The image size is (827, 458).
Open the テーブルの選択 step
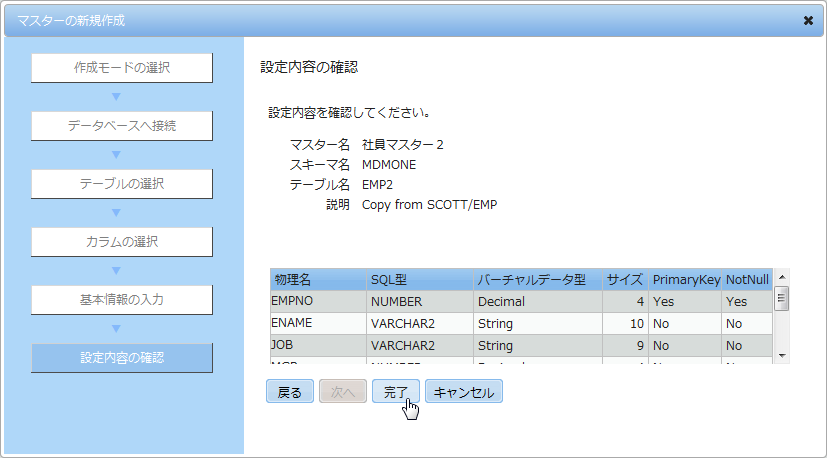(x=122, y=184)
